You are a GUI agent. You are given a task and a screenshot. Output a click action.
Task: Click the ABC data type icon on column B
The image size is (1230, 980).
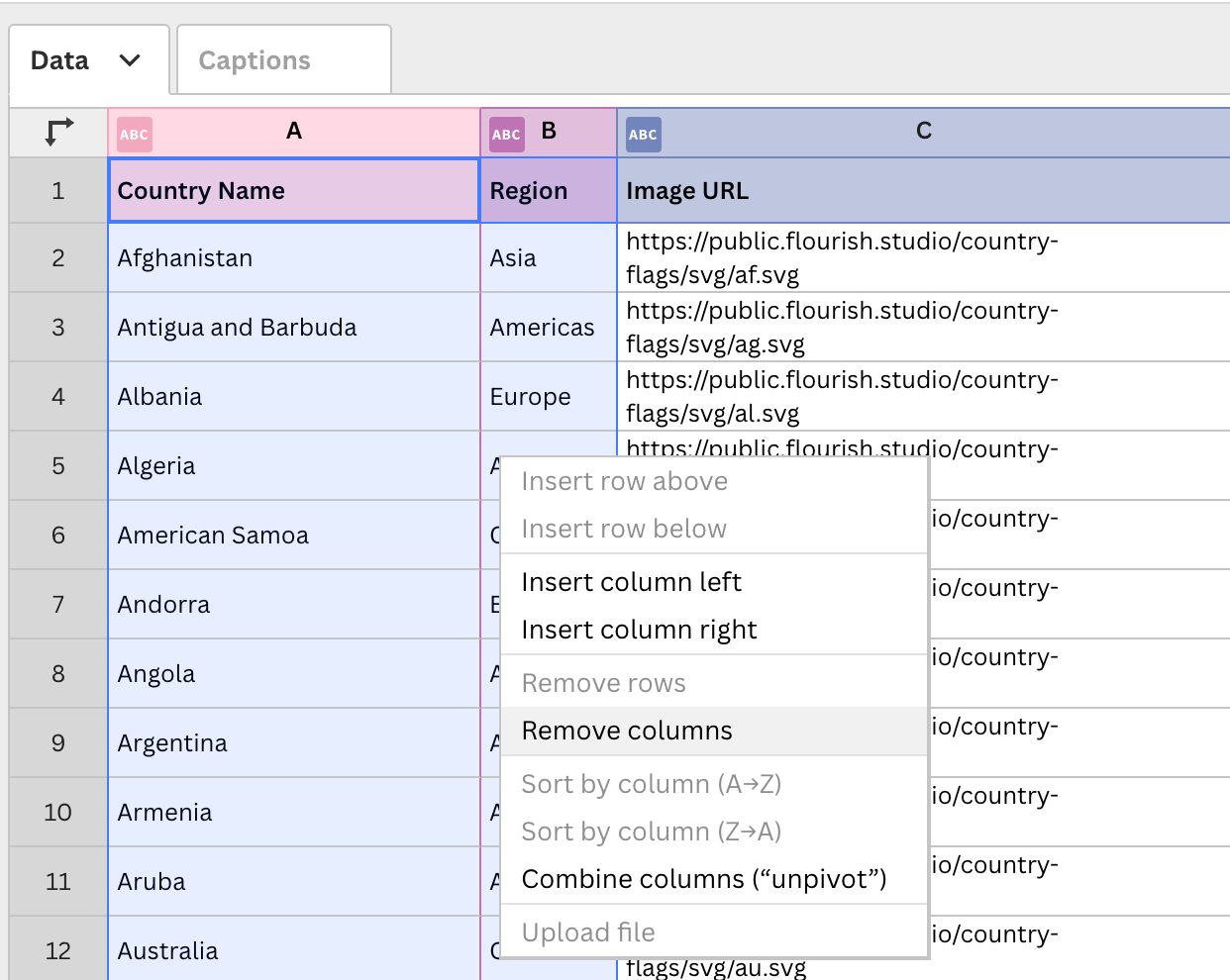(506, 134)
